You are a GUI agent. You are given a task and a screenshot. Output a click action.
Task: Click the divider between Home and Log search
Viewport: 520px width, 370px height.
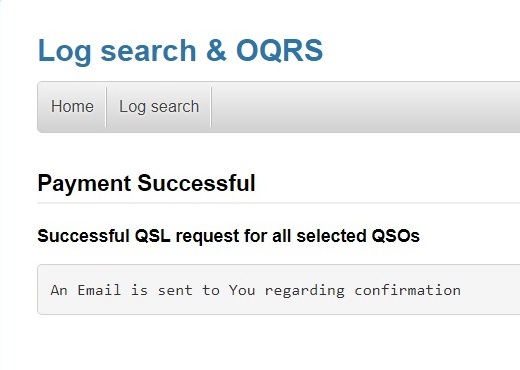click(x=106, y=107)
